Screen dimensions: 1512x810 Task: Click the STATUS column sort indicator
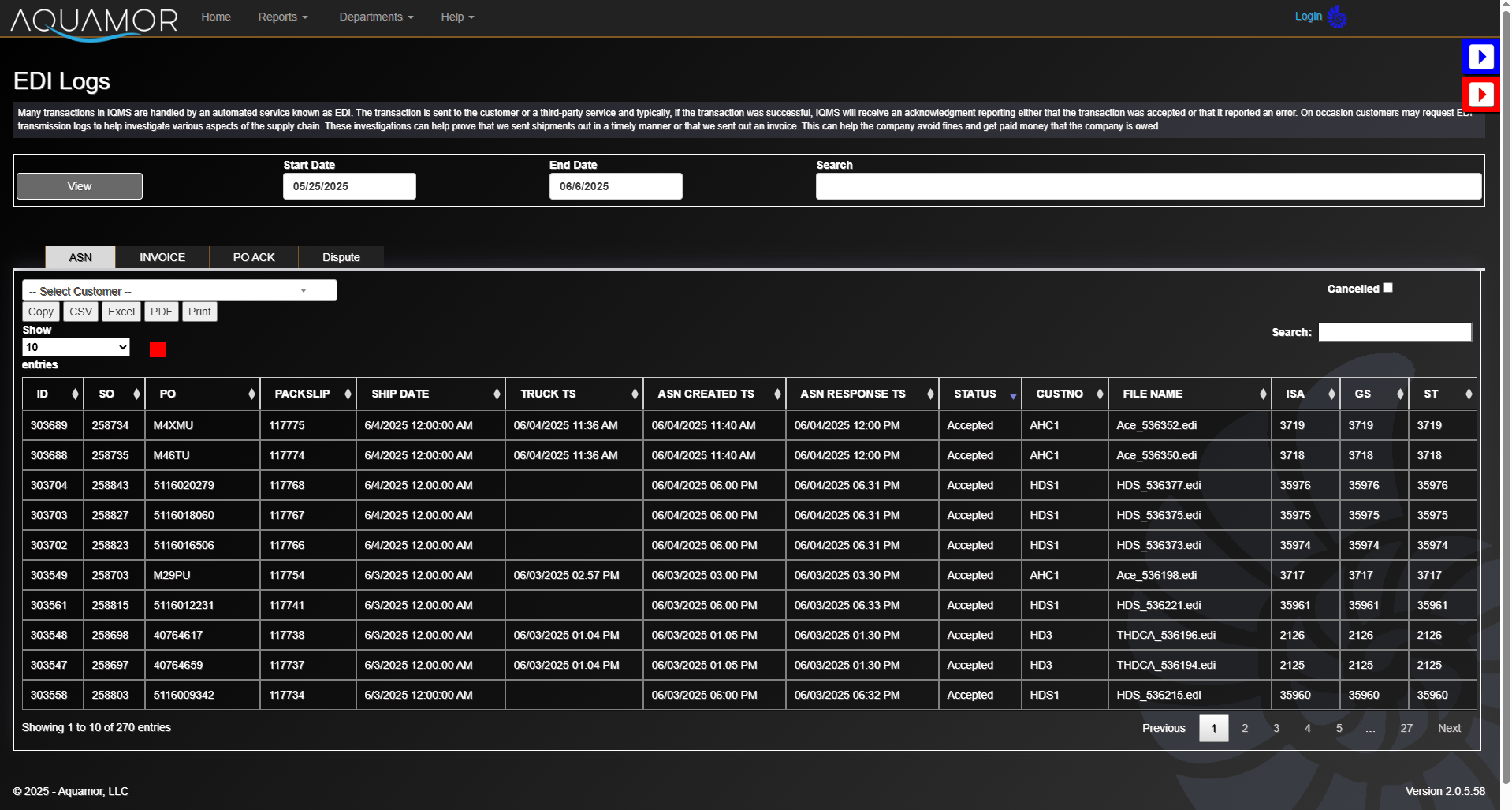(x=1013, y=398)
